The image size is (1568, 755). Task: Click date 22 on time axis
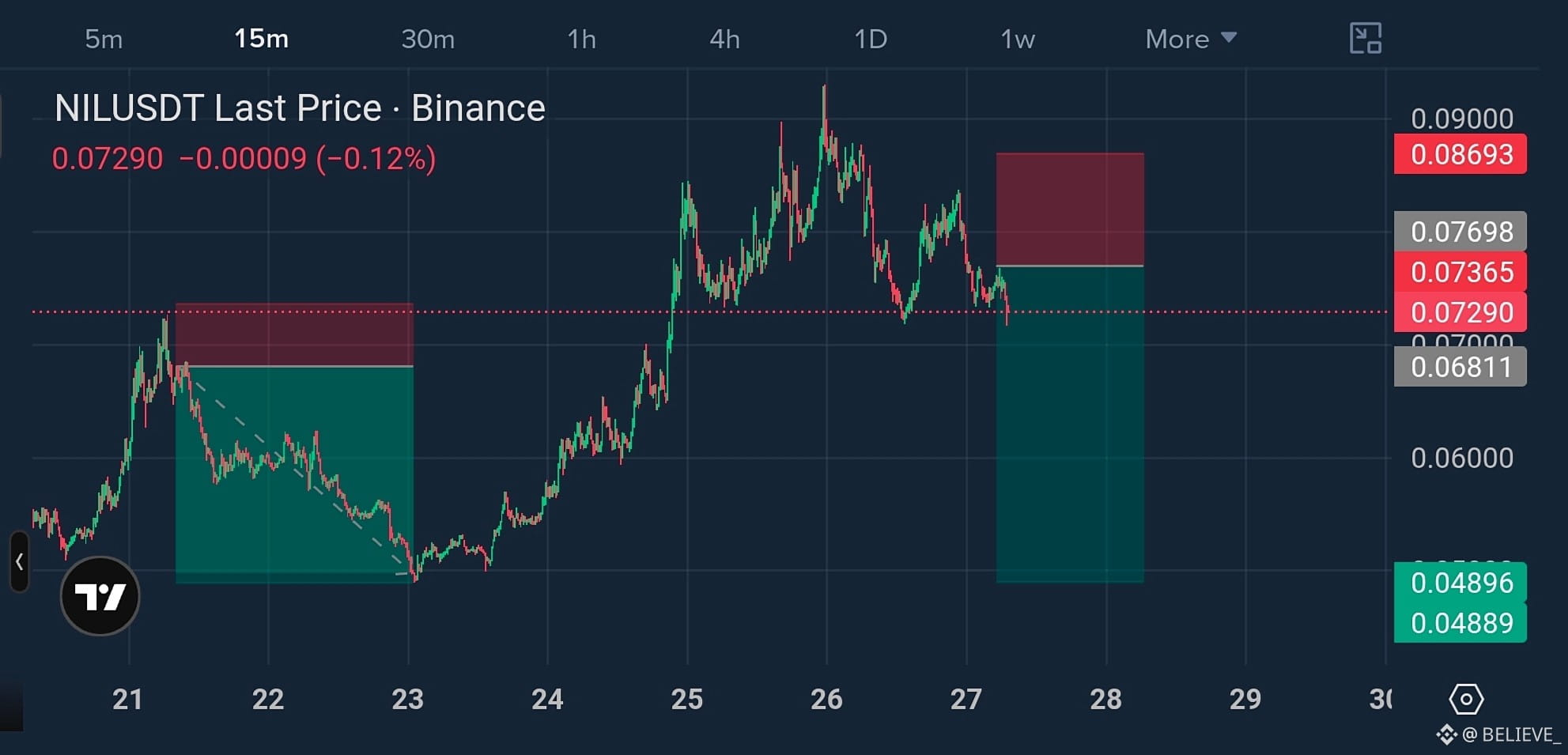pyautogui.click(x=268, y=700)
